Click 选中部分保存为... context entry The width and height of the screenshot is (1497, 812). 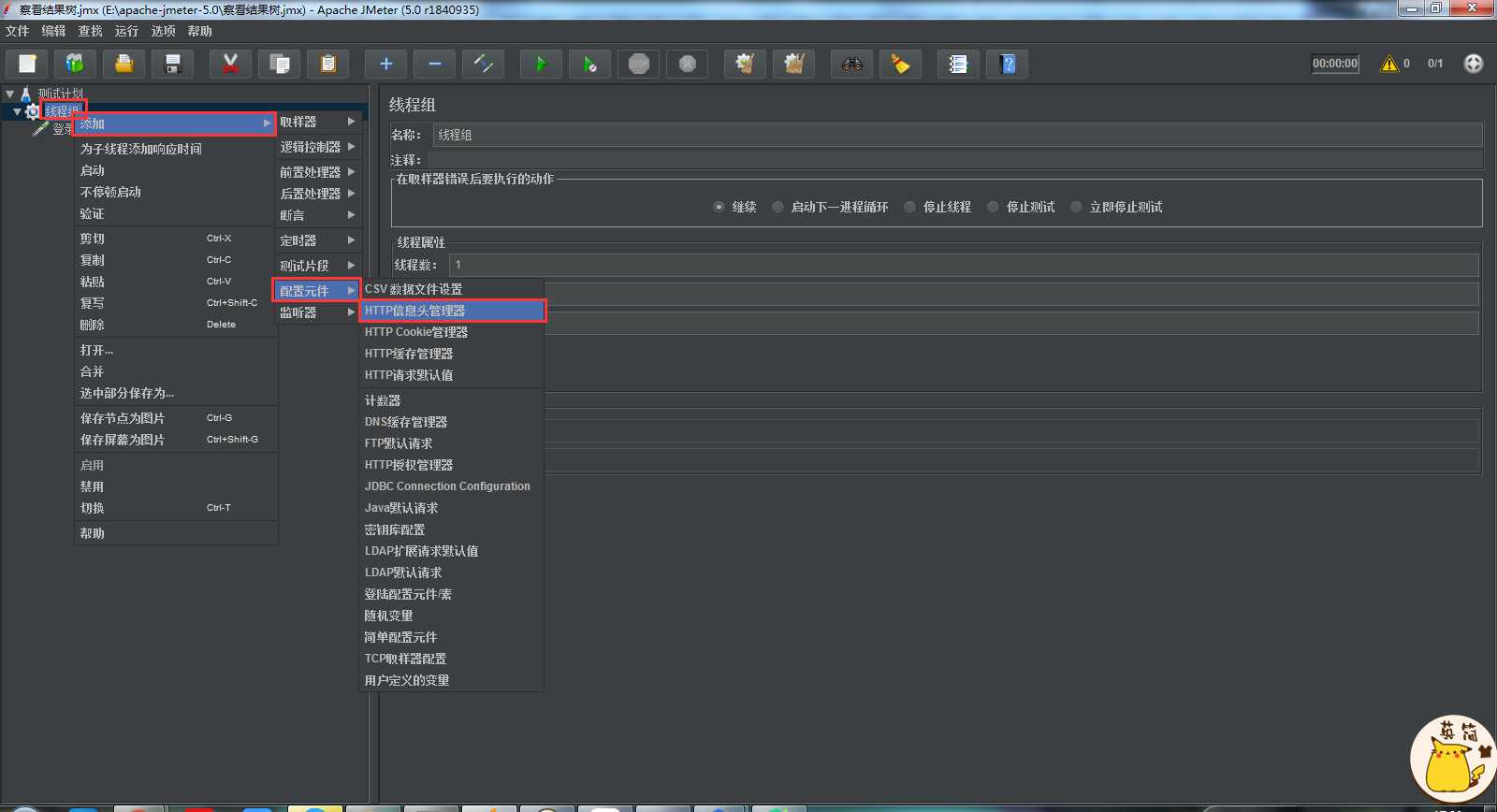176,393
